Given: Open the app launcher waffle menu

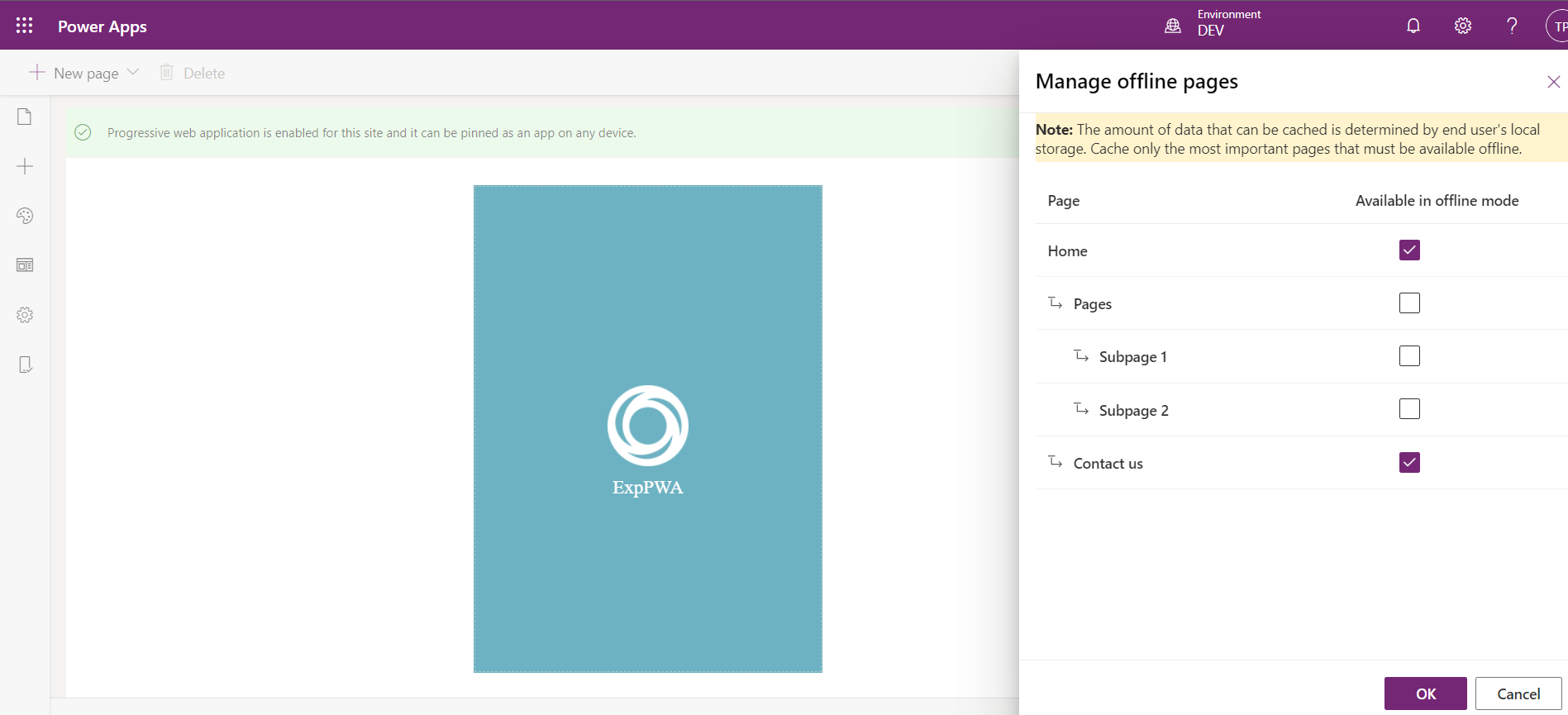Looking at the screenshot, I should (x=25, y=26).
